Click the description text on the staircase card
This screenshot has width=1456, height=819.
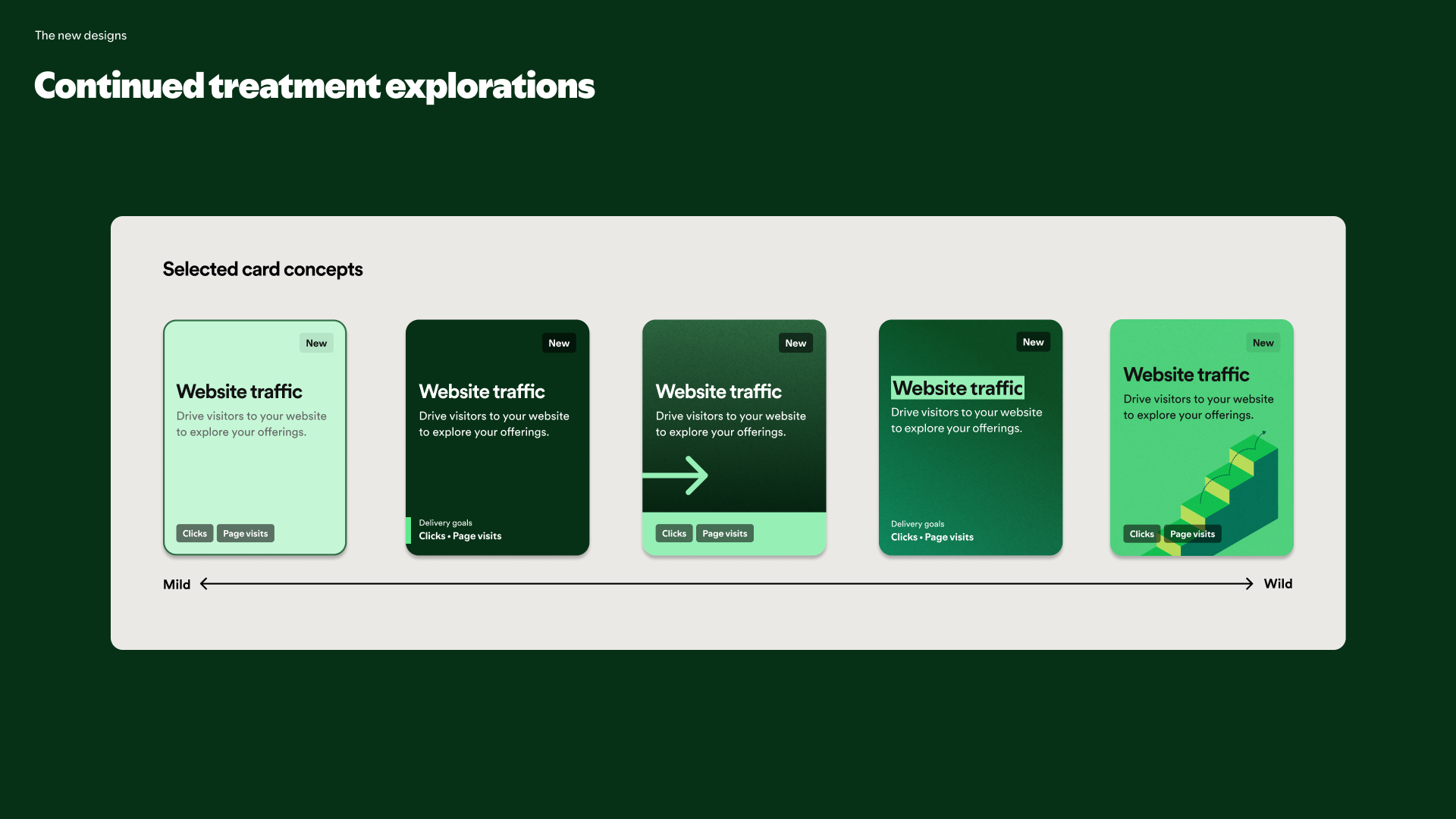[1199, 407]
